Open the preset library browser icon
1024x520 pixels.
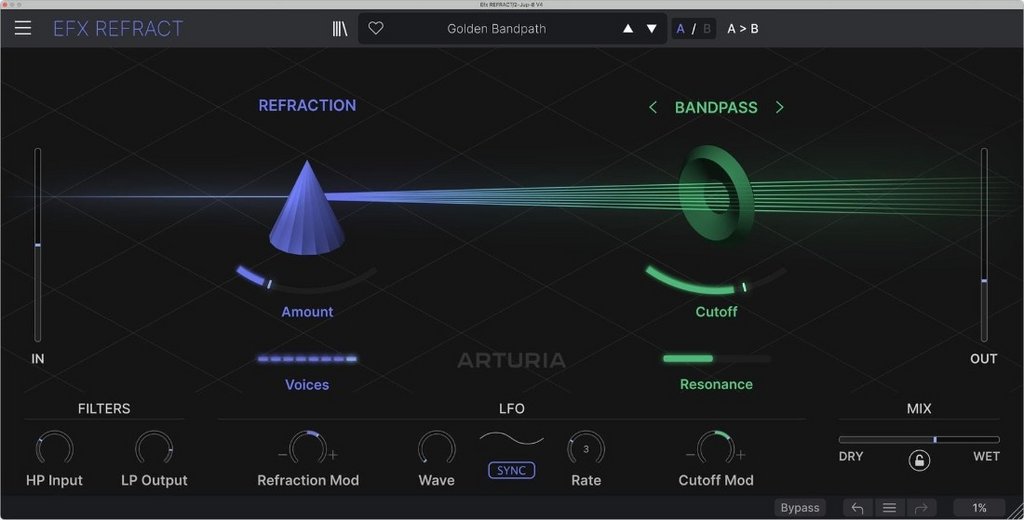(x=340, y=28)
